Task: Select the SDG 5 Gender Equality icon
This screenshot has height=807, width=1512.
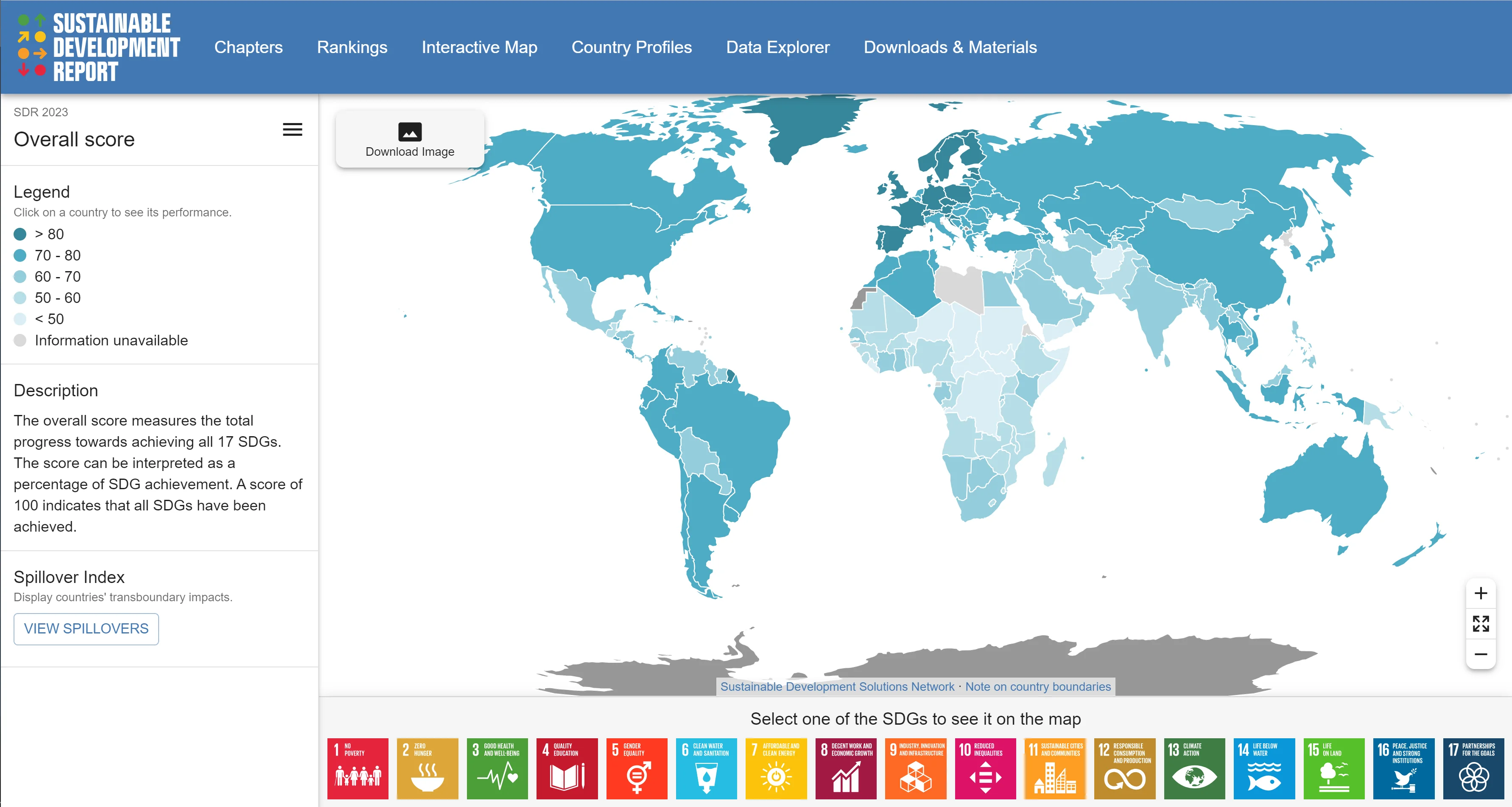Action: (637, 769)
